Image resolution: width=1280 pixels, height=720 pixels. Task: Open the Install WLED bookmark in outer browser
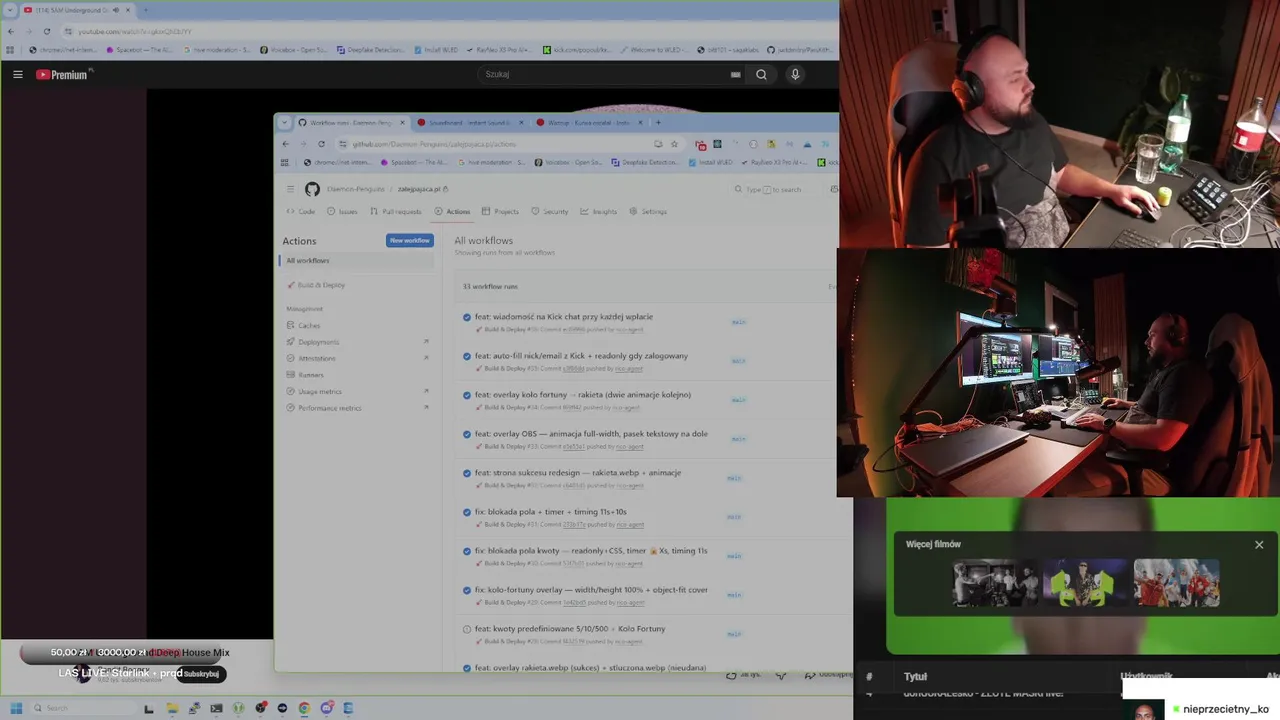[x=434, y=49]
